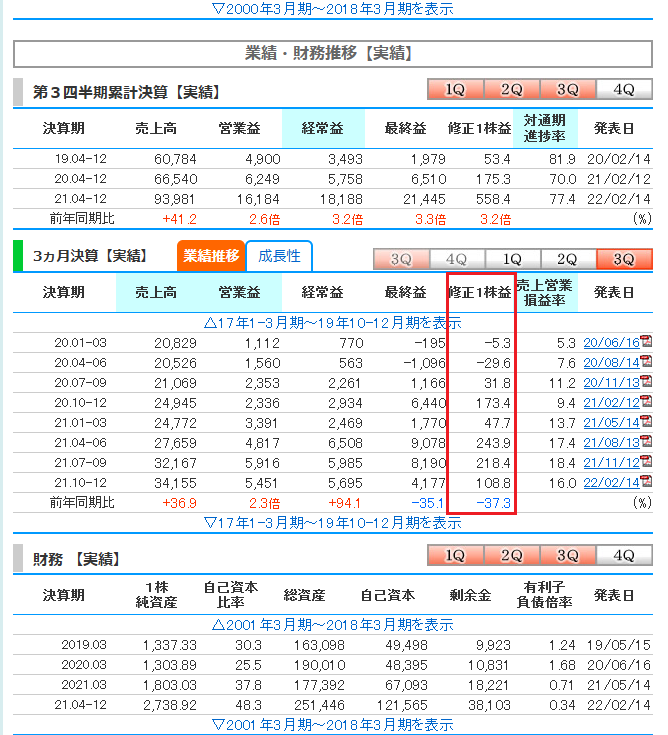Open PDF icon next to 21/02/12 link

[x=645, y=403]
